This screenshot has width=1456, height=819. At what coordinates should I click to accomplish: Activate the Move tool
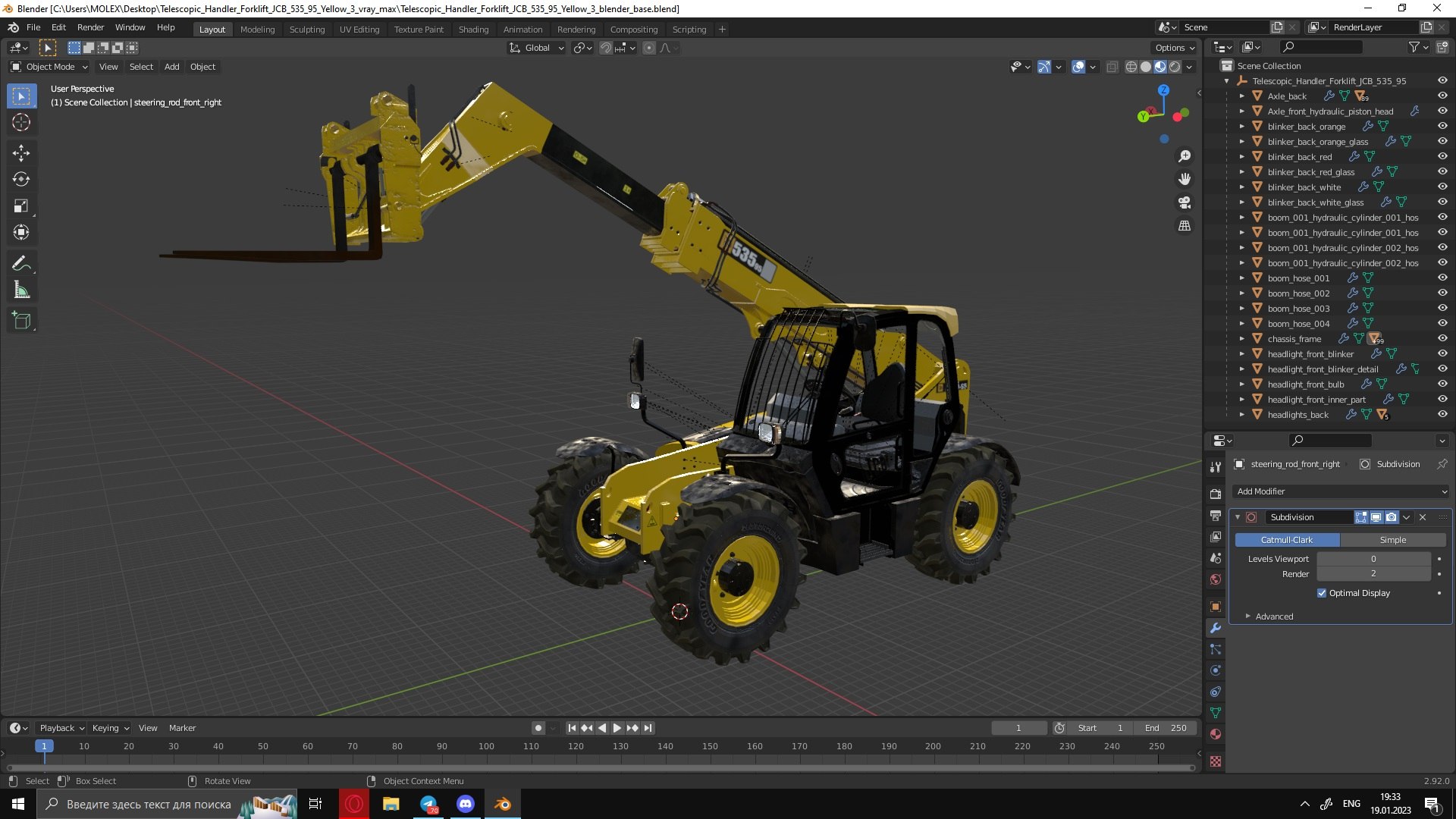(x=21, y=152)
